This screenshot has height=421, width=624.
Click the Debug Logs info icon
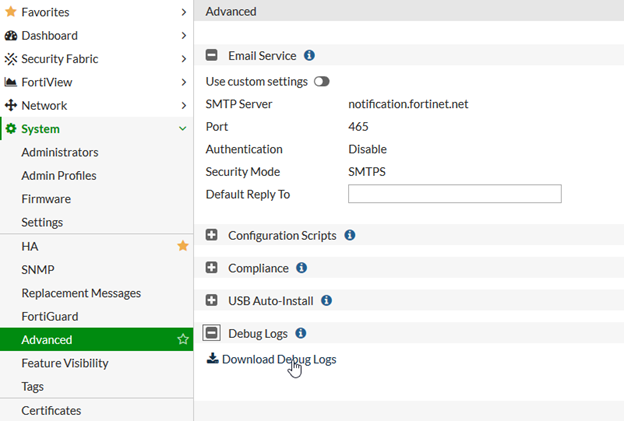pos(301,333)
